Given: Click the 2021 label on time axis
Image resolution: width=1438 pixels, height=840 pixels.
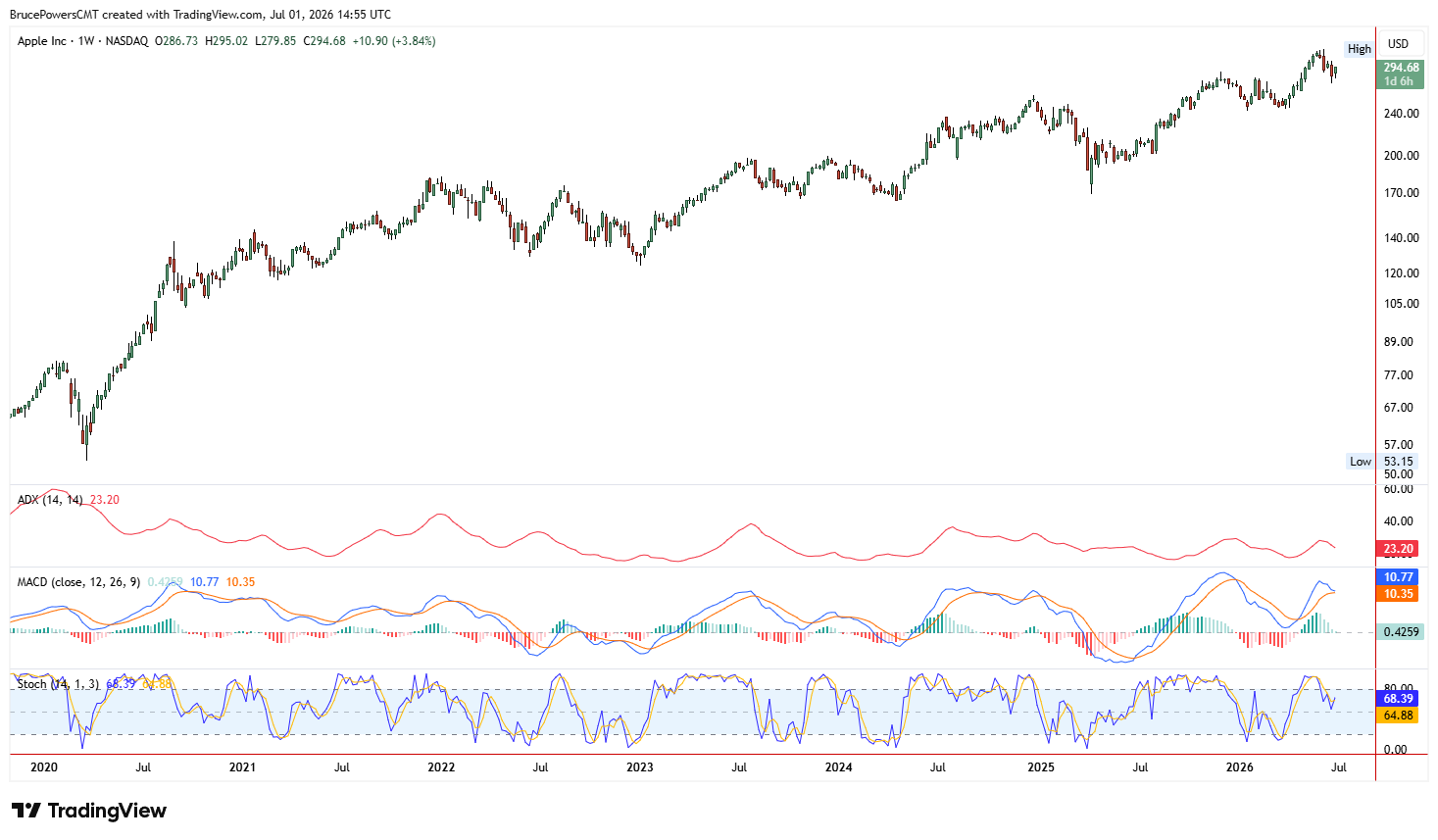Looking at the screenshot, I should (x=242, y=767).
